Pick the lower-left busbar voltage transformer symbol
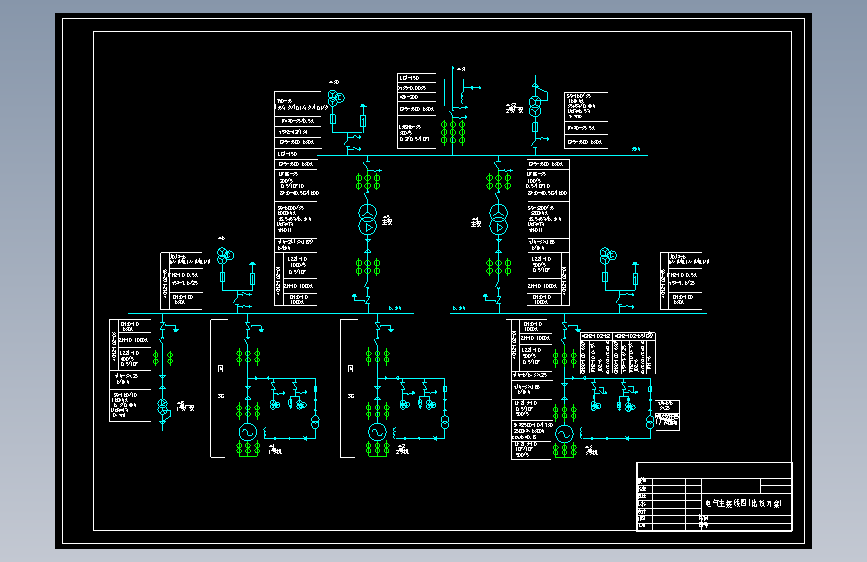This screenshot has height=562, width=867. (225, 256)
